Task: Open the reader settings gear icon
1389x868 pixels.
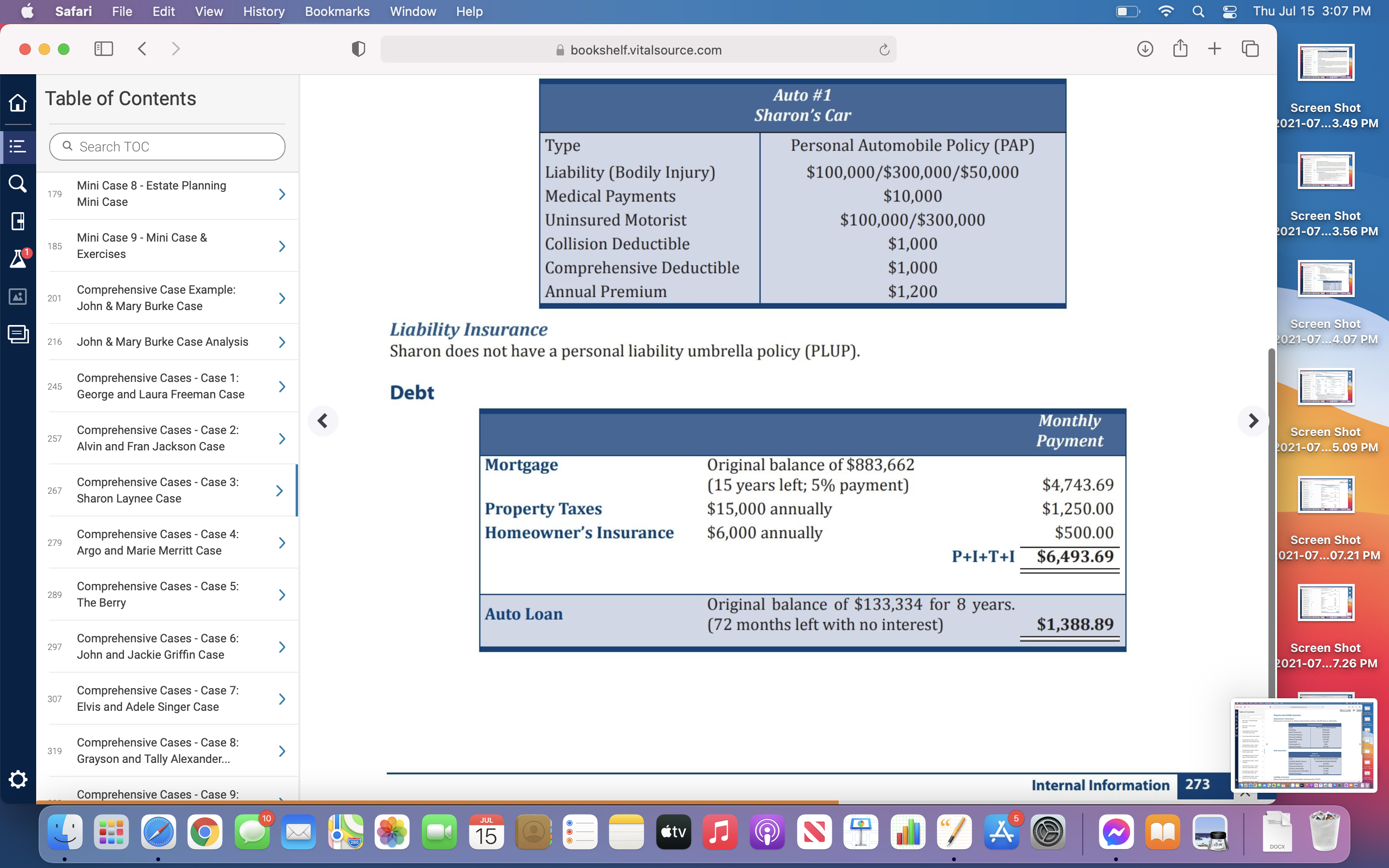Action: (x=18, y=779)
